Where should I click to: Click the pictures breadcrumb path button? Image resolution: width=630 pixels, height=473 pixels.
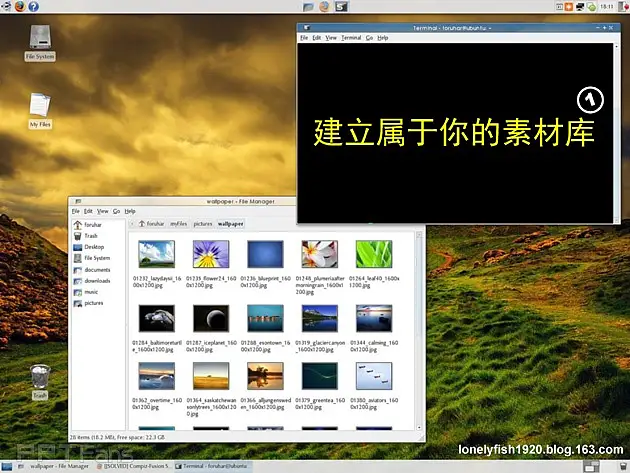(203, 224)
